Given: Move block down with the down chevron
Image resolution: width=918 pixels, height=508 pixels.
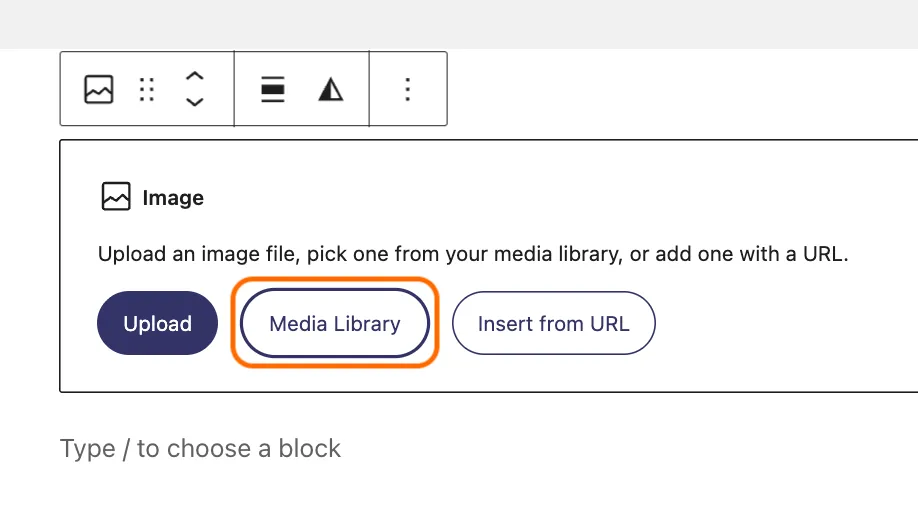Looking at the screenshot, I should [194, 102].
